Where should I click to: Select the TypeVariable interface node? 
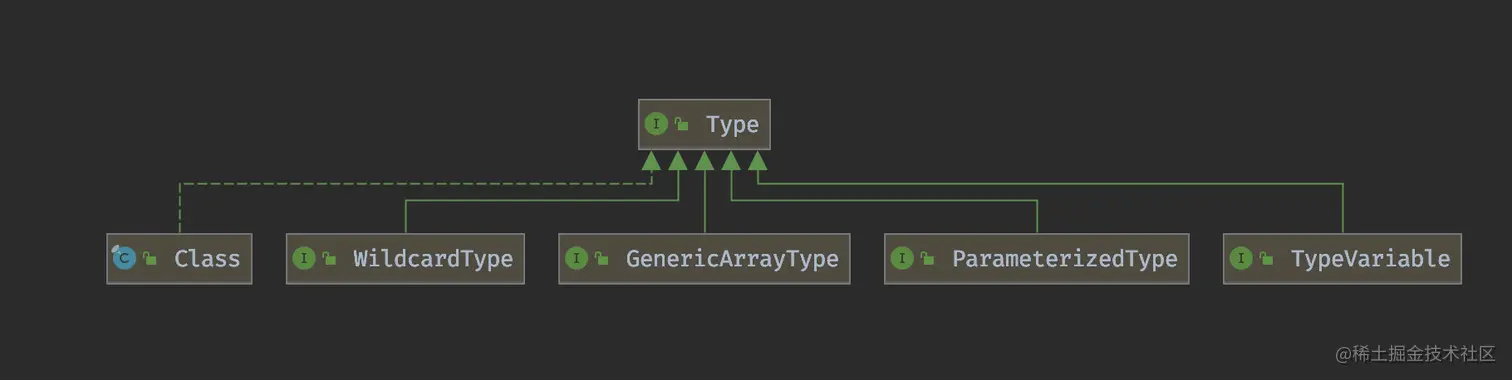1342,258
